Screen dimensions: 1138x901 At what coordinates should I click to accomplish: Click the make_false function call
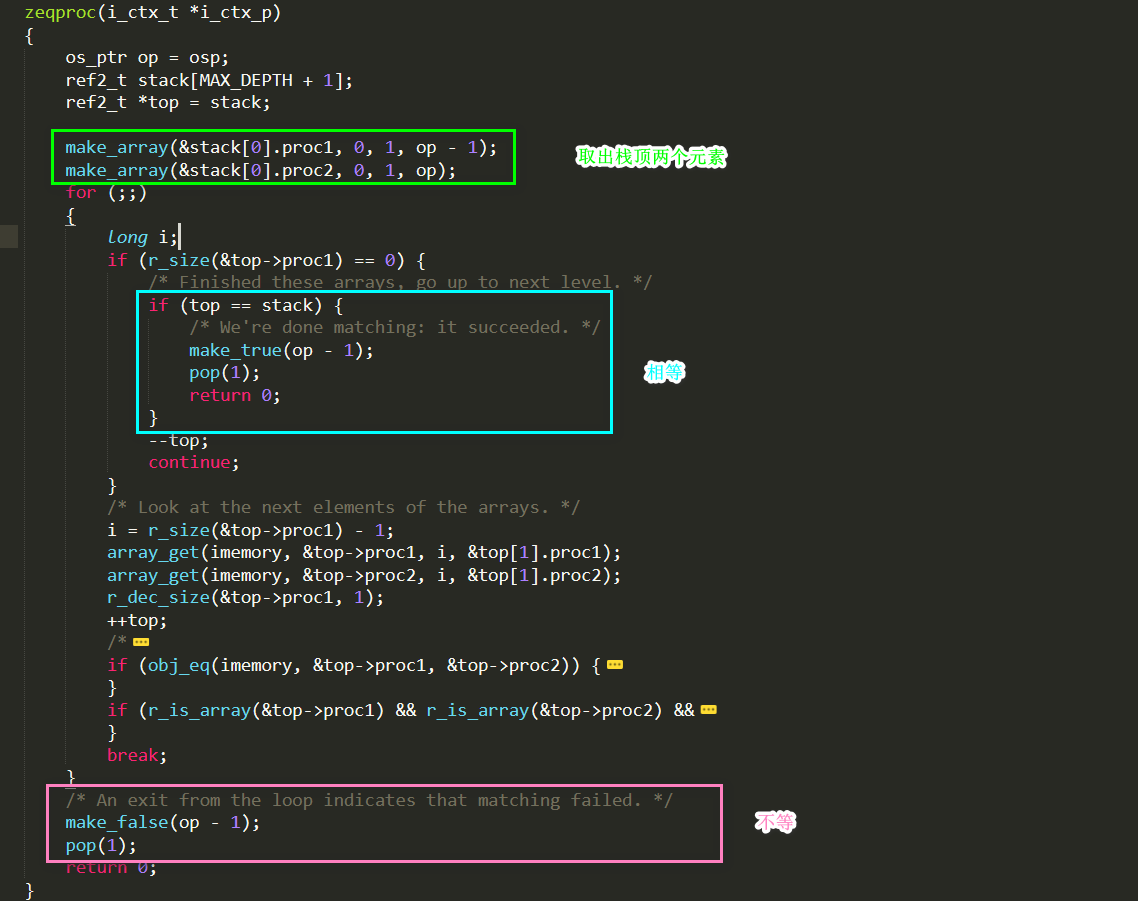pos(112,822)
